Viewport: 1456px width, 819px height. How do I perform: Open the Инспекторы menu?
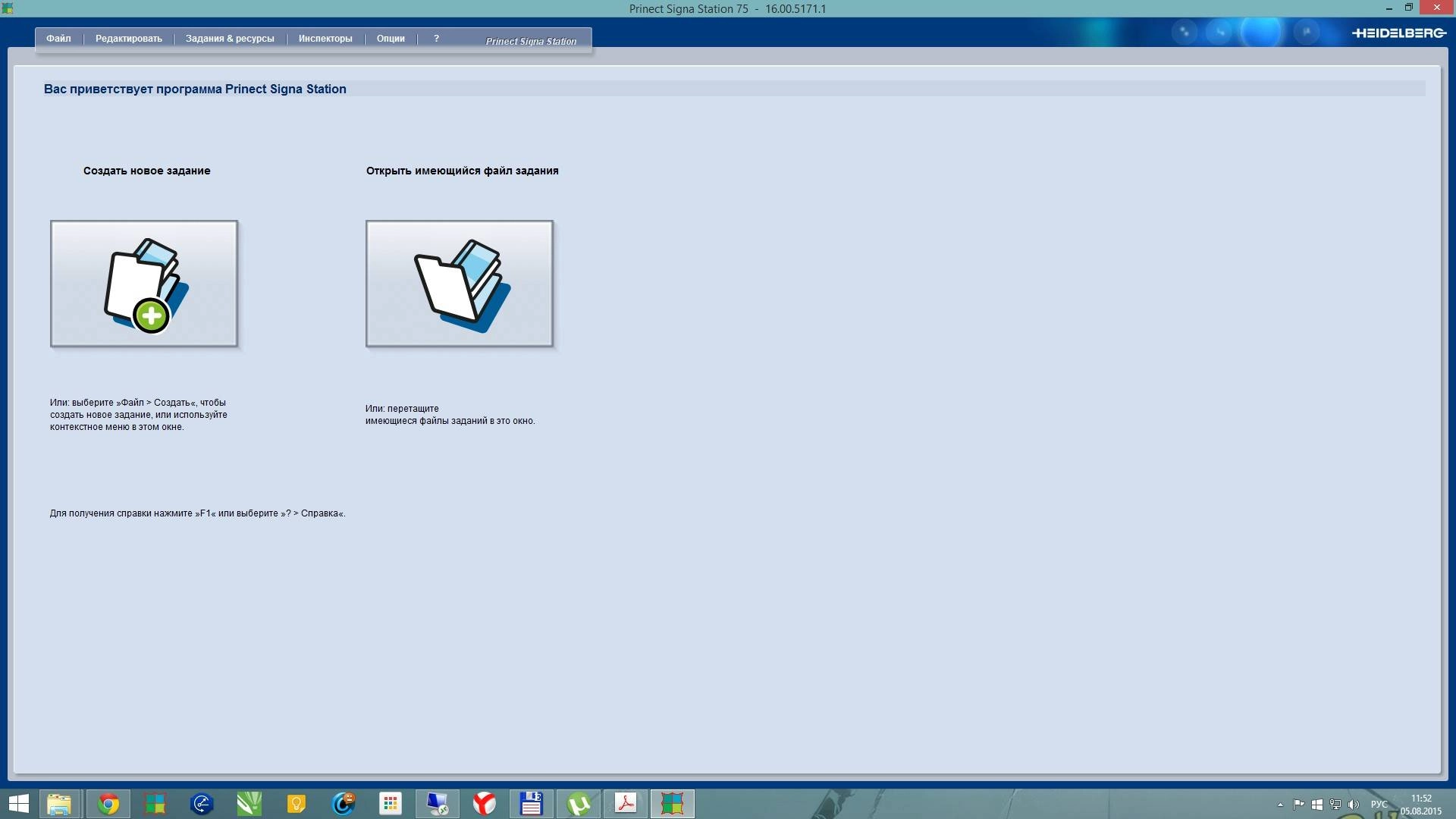pos(325,39)
